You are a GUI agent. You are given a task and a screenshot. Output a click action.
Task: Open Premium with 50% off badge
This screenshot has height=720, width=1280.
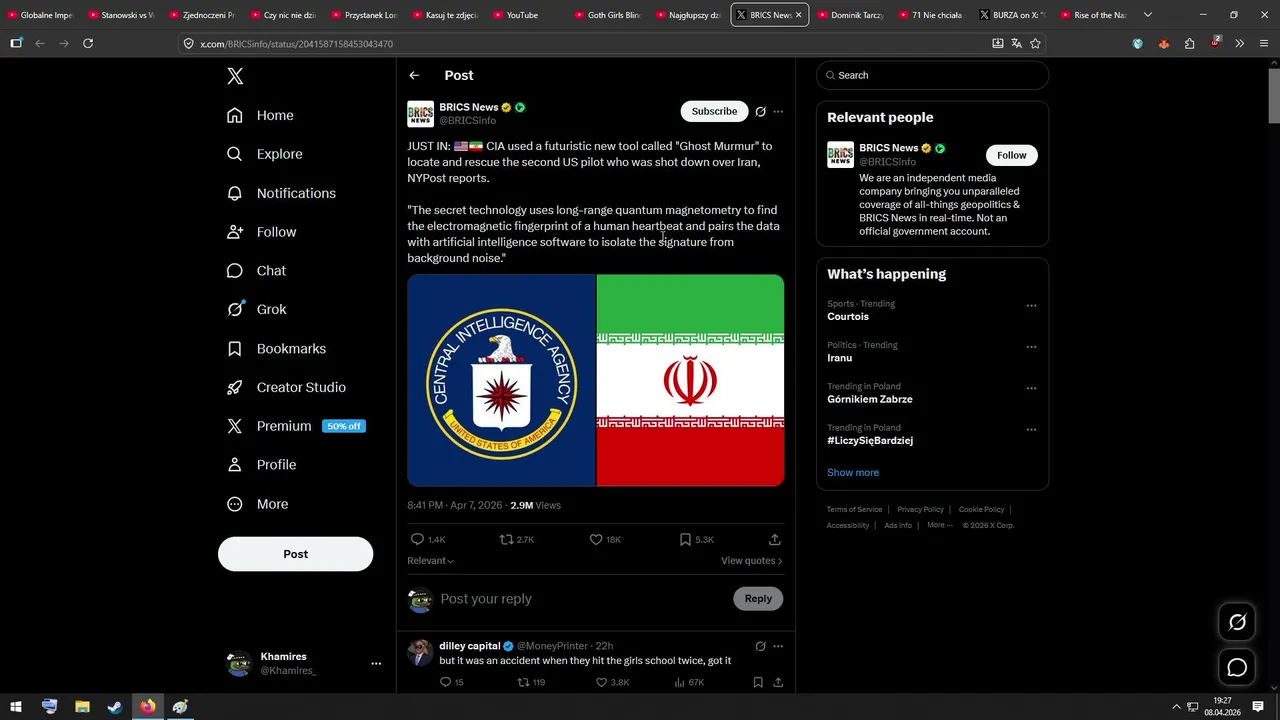pyautogui.click(x=296, y=426)
